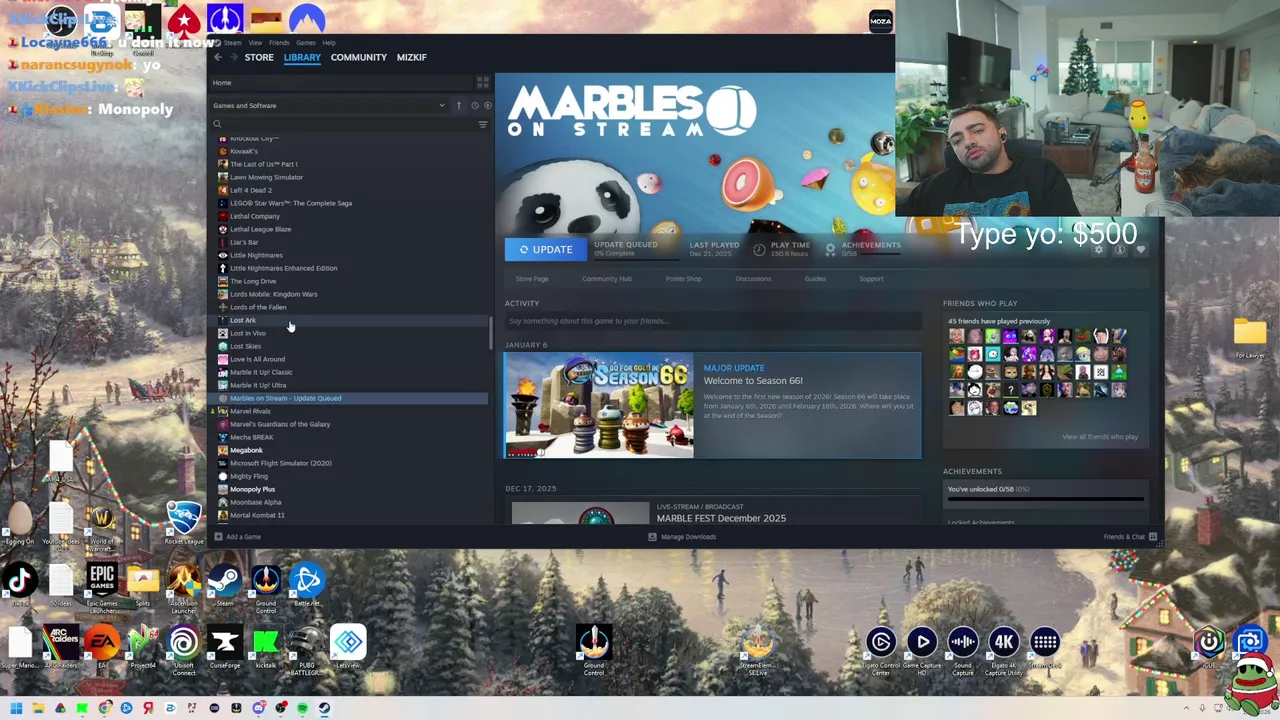Select Liar's Bar in the library list
The width and height of the screenshot is (1280, 720).
[x=244, y=242]
